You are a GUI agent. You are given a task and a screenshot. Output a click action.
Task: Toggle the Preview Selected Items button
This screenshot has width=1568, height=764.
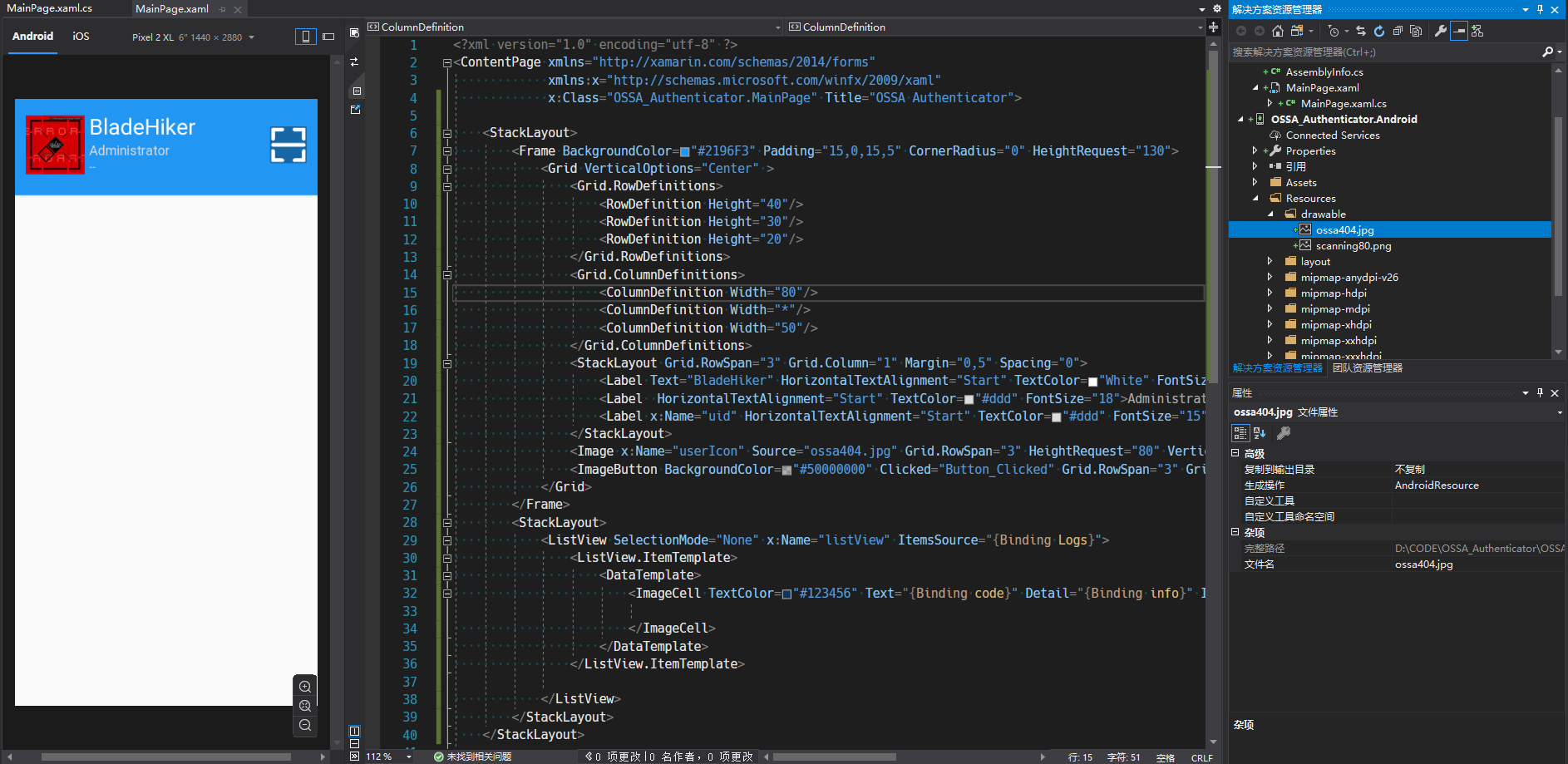click(1459, 31)
